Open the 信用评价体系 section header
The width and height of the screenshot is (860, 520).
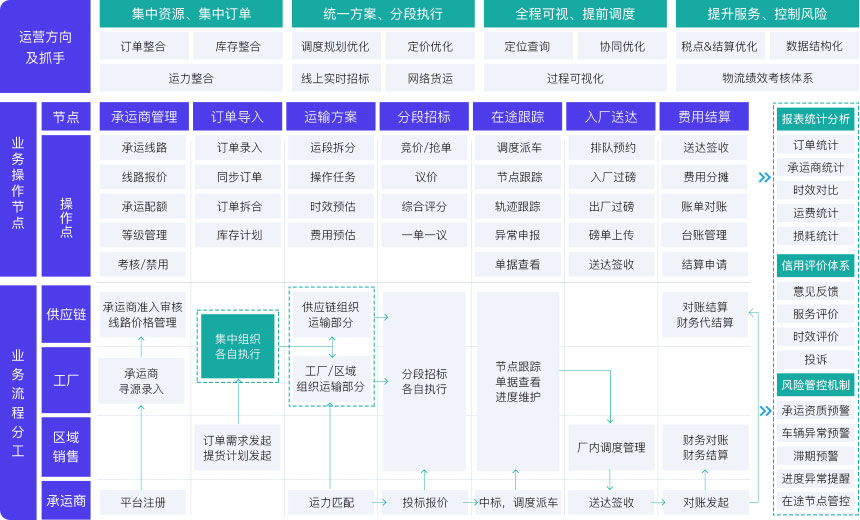tap(815, 265)
